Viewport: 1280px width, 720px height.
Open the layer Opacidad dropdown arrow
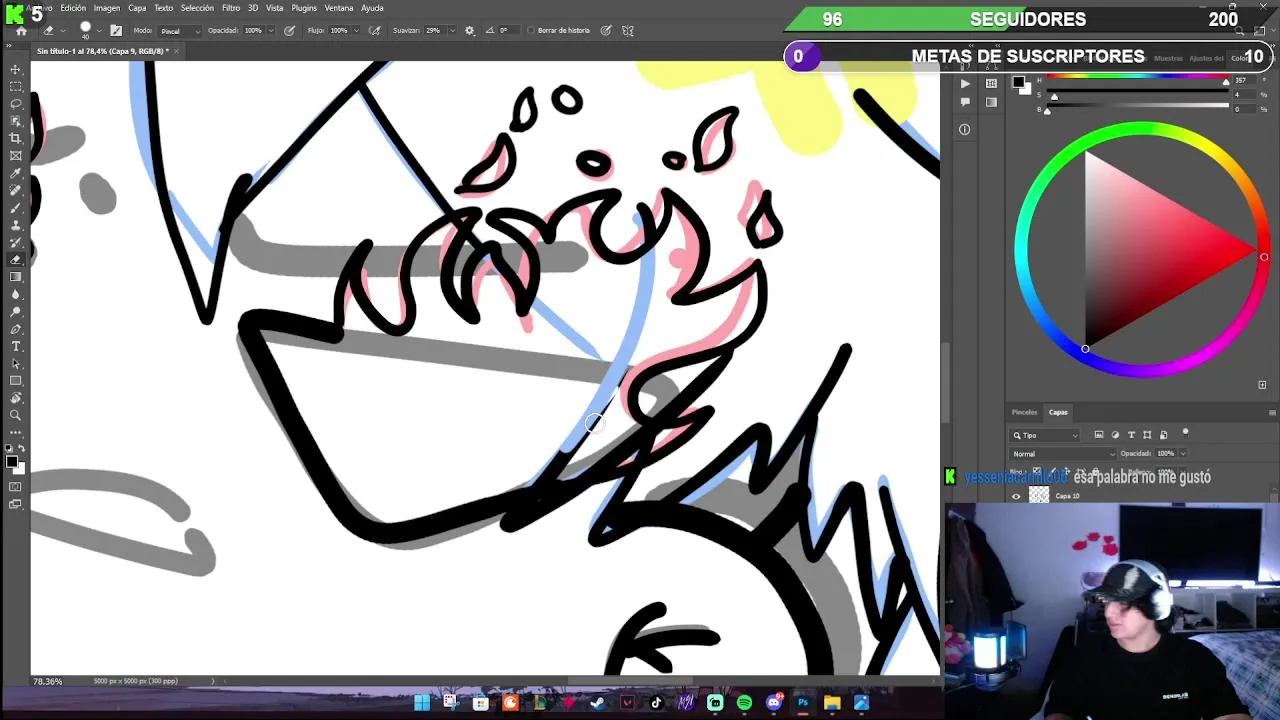point(1182,453)
